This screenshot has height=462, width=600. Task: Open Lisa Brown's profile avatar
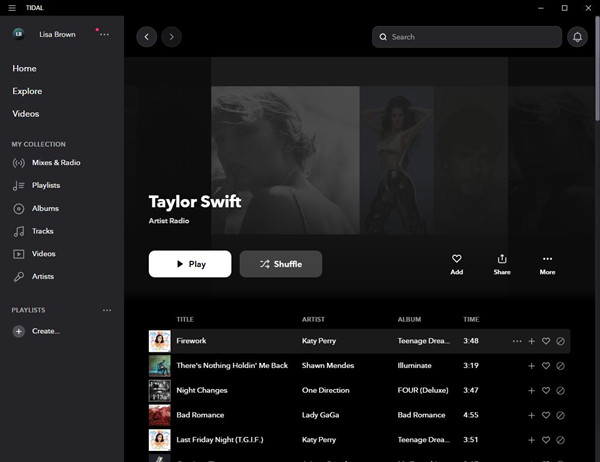[18, 34]
